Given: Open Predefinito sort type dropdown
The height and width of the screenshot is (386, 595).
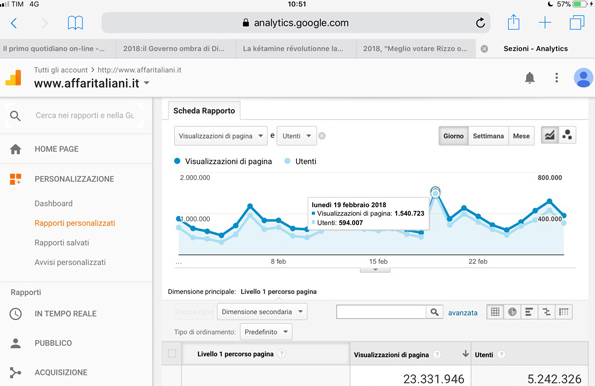Looking at the screenshot, I should point(266,332).
